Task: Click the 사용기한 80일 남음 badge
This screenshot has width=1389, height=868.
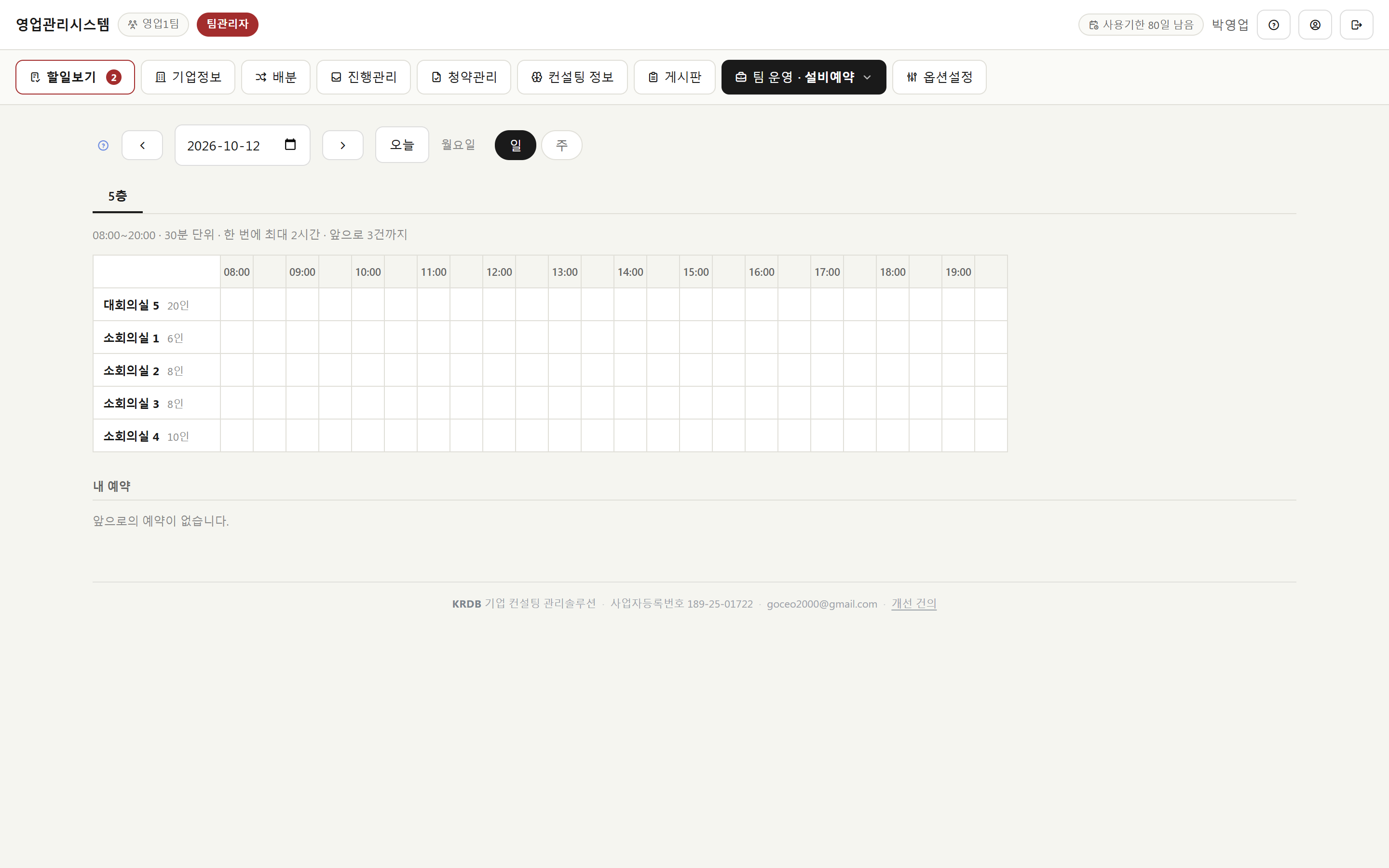Action: point(1141,25)
